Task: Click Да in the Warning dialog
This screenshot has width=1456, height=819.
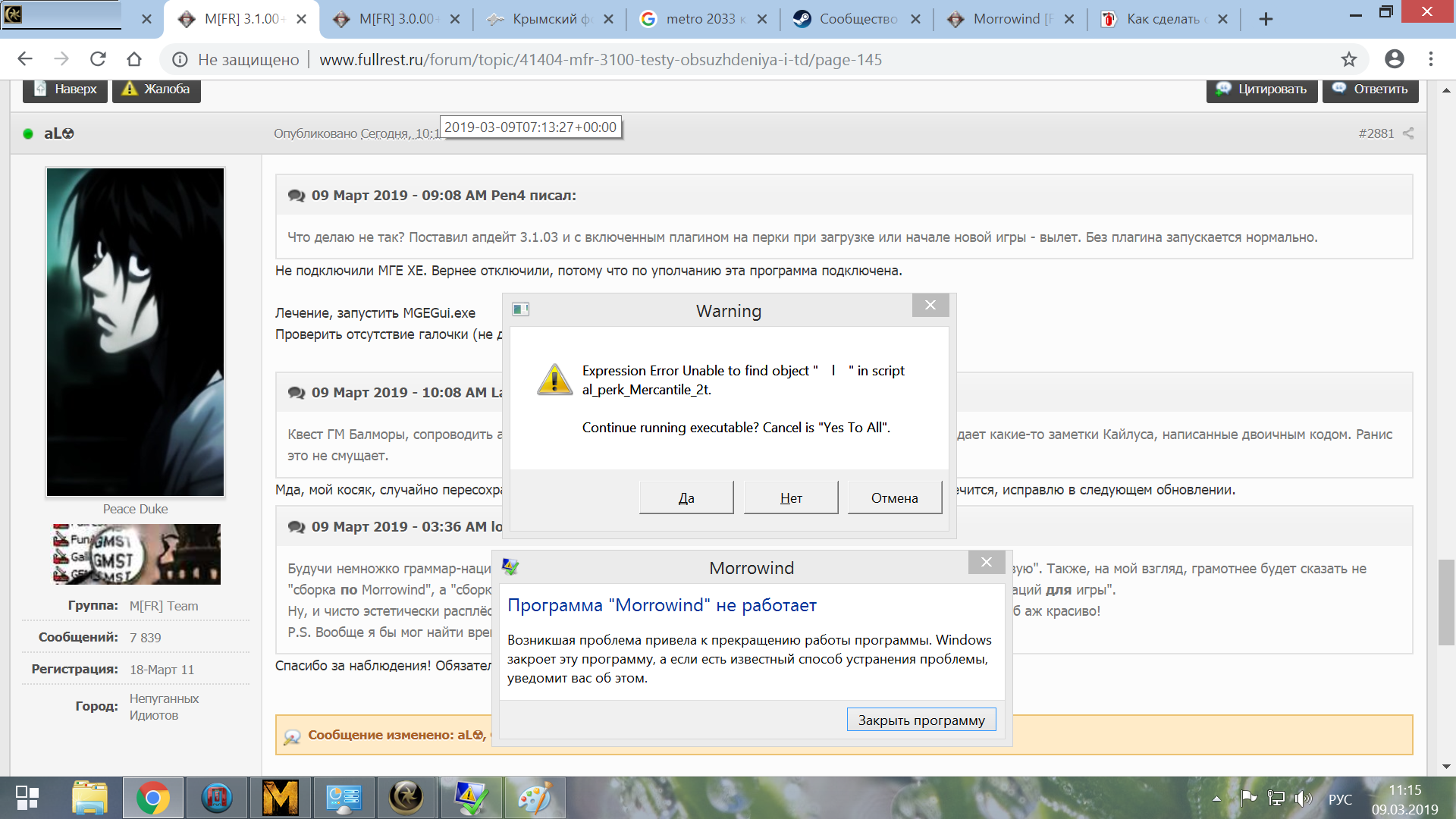Action: [x=686, y=497]
